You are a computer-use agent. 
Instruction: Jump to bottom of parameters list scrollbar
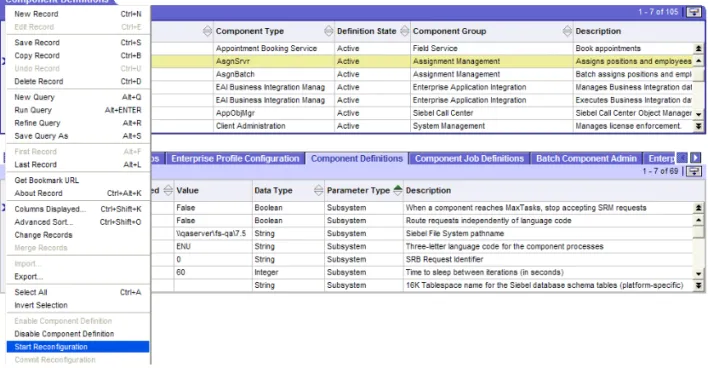click(x=699, y=285)
